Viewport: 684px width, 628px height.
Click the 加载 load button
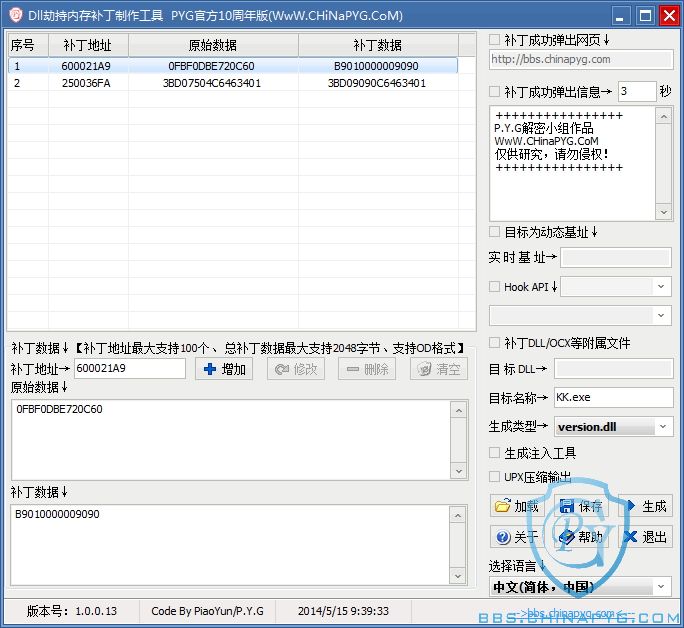tap(517, 506)
